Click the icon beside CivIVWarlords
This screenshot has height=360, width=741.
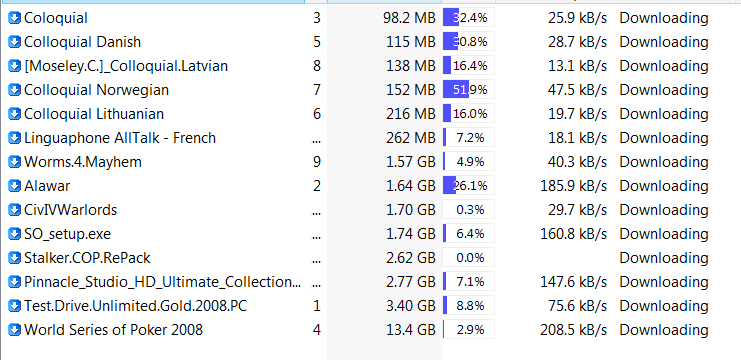click(15, 210)
